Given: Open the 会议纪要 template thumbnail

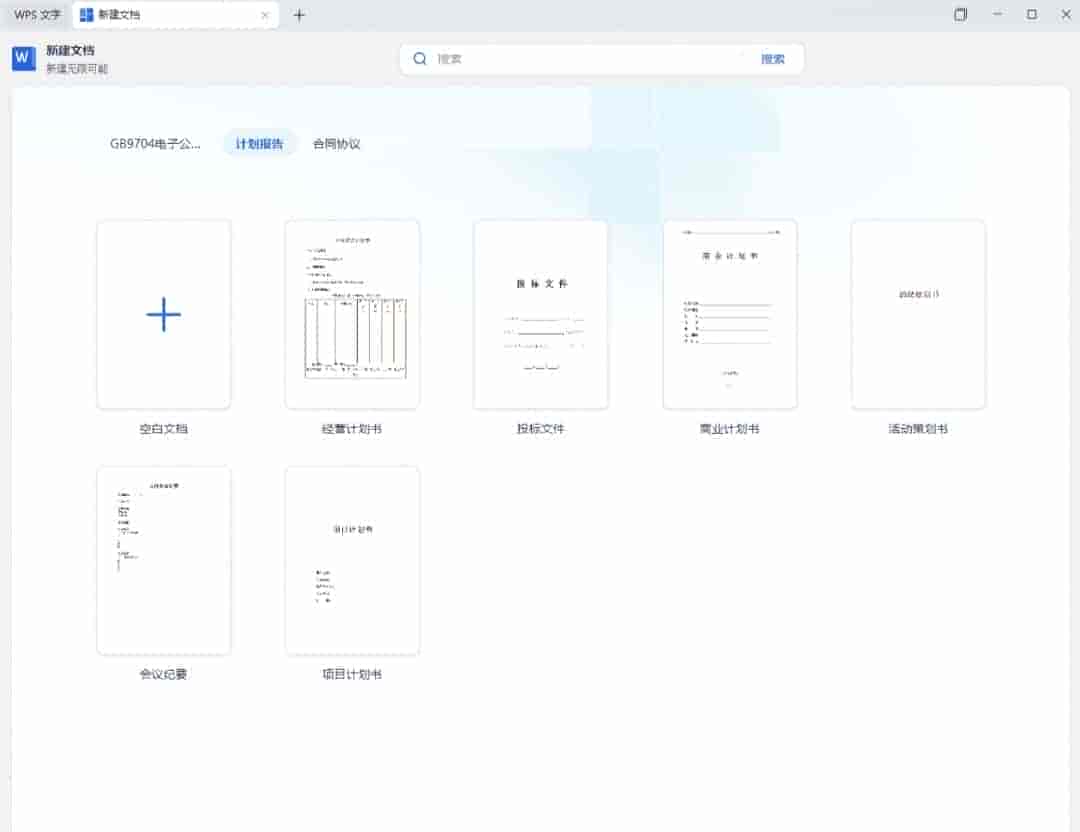Looking at the screenshot, I should click(x=163, y=560).
